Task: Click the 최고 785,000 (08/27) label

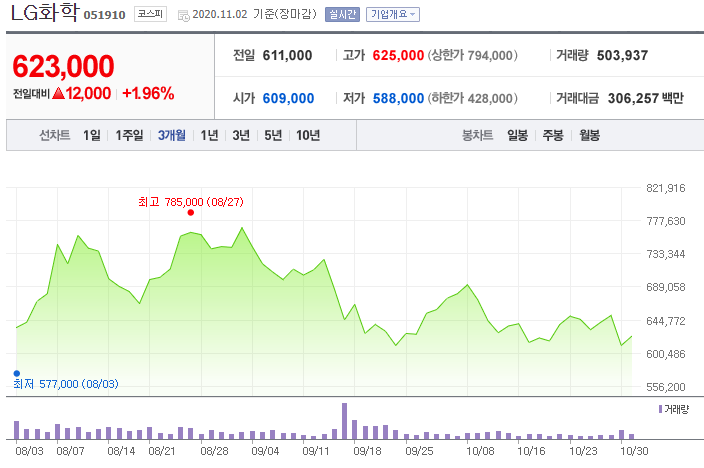Action: point(191,202)
